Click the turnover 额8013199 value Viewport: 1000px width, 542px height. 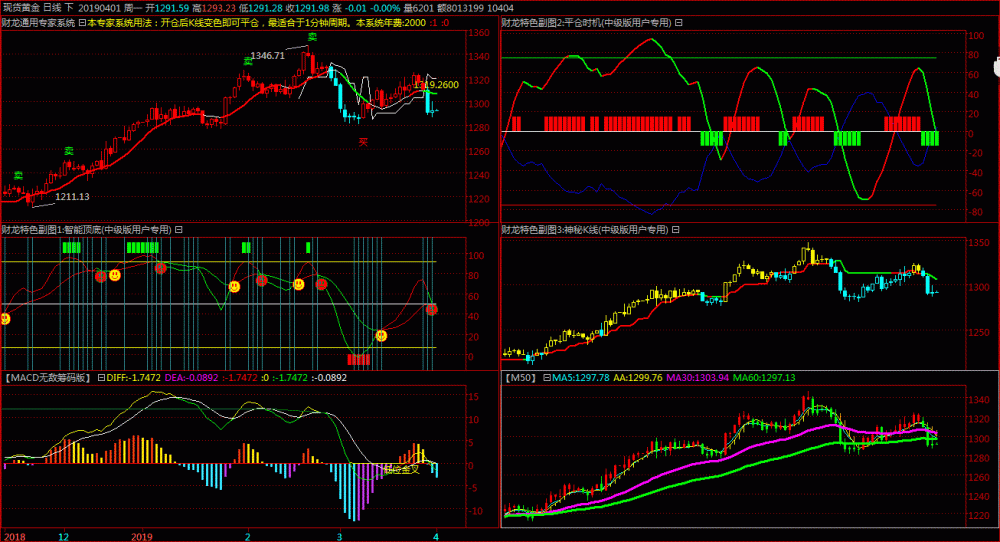[x=460, y=8]
